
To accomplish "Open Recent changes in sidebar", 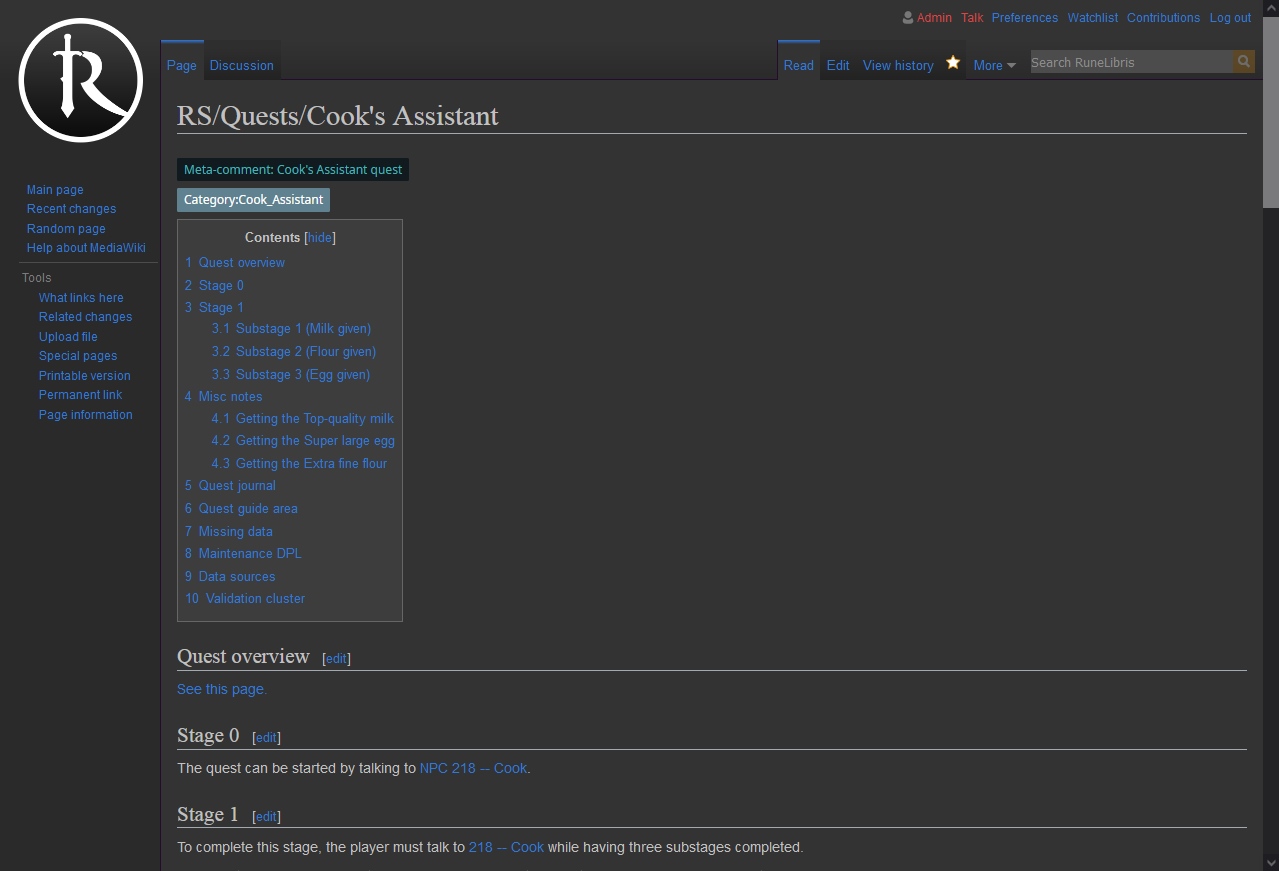I will pyautogui.click(x=71, y=209).
